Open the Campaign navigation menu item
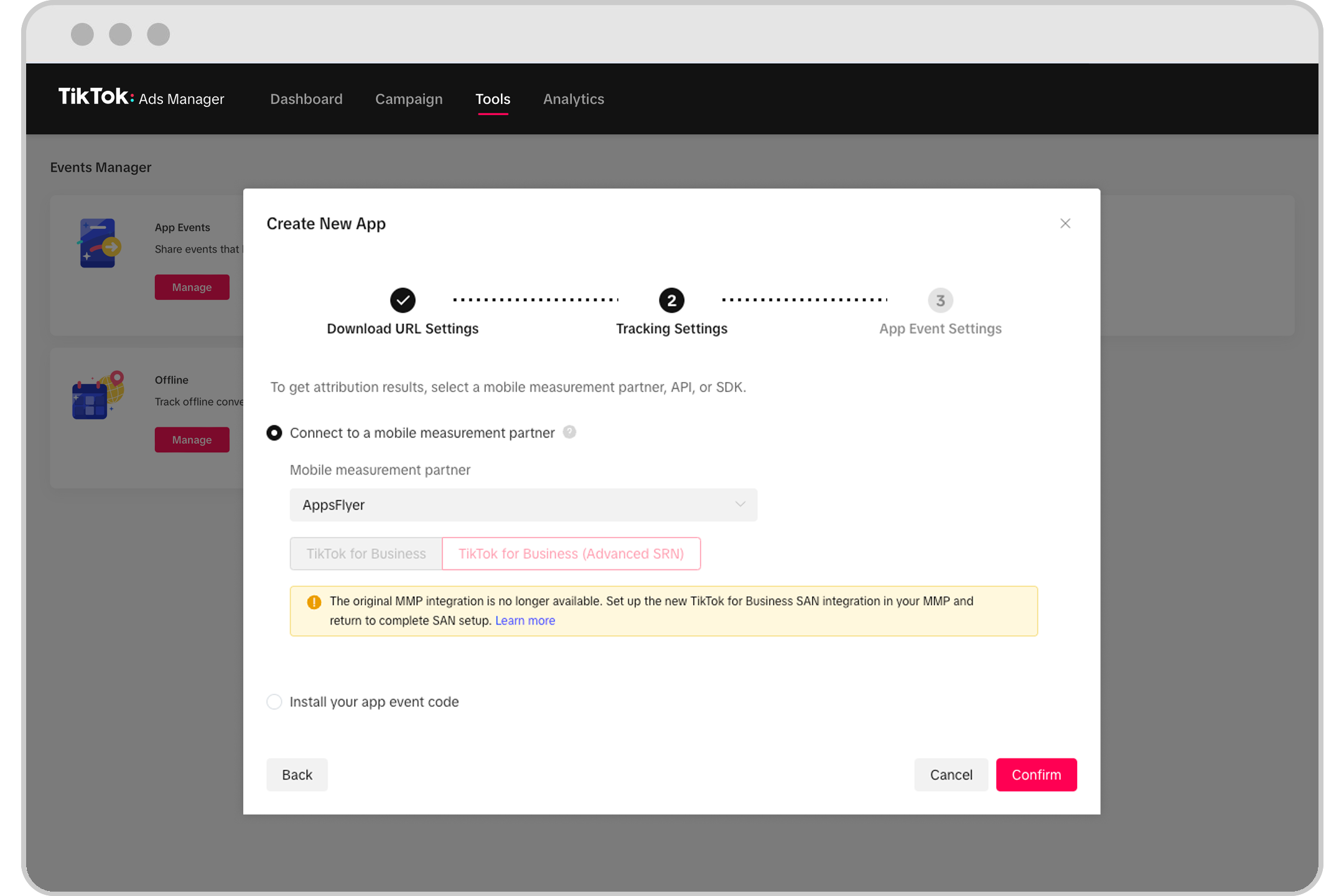 pyautogui.click(x=409, y=98)
